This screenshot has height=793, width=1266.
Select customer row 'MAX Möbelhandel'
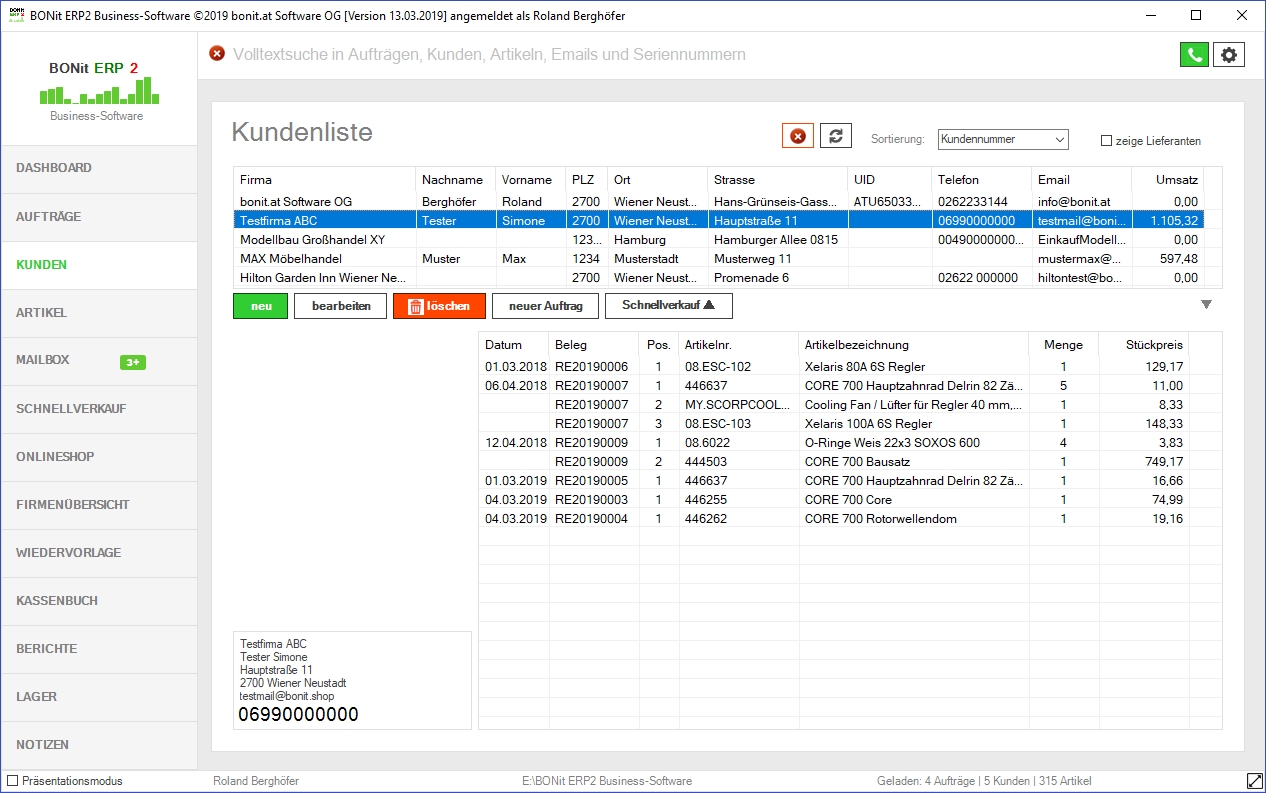pos(718,259)
